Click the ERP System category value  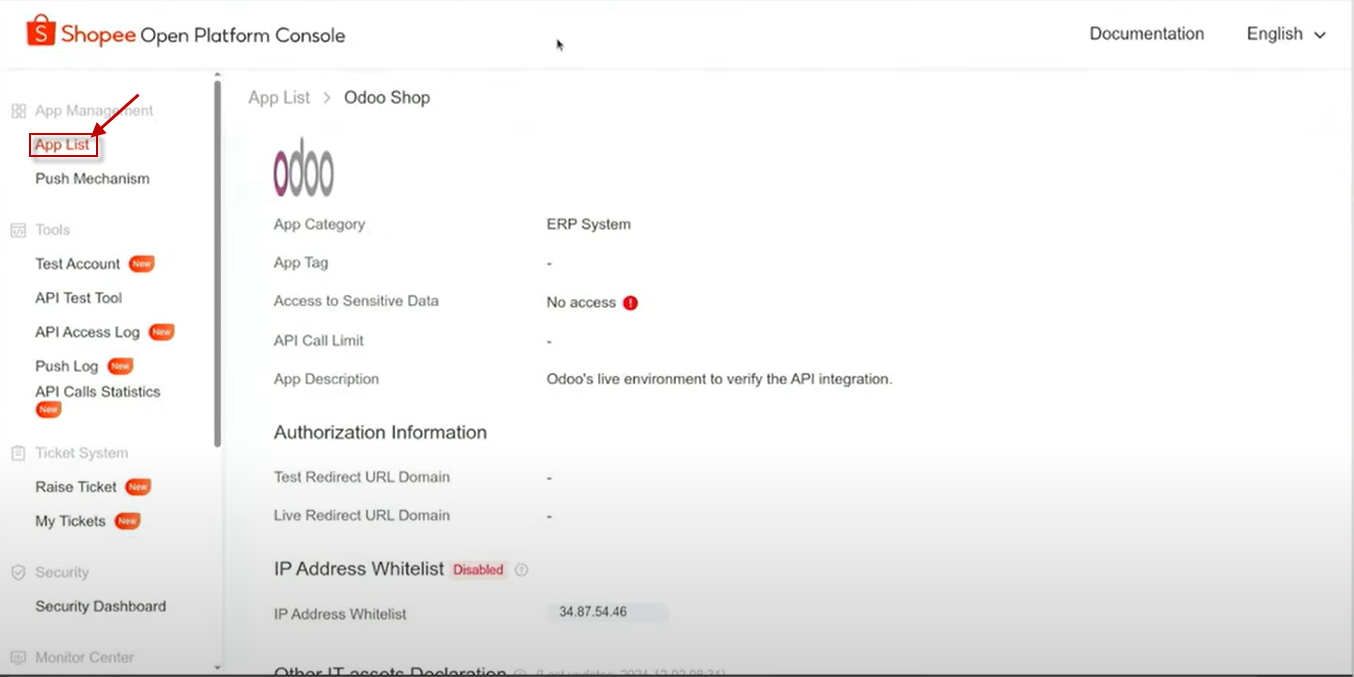588,224
